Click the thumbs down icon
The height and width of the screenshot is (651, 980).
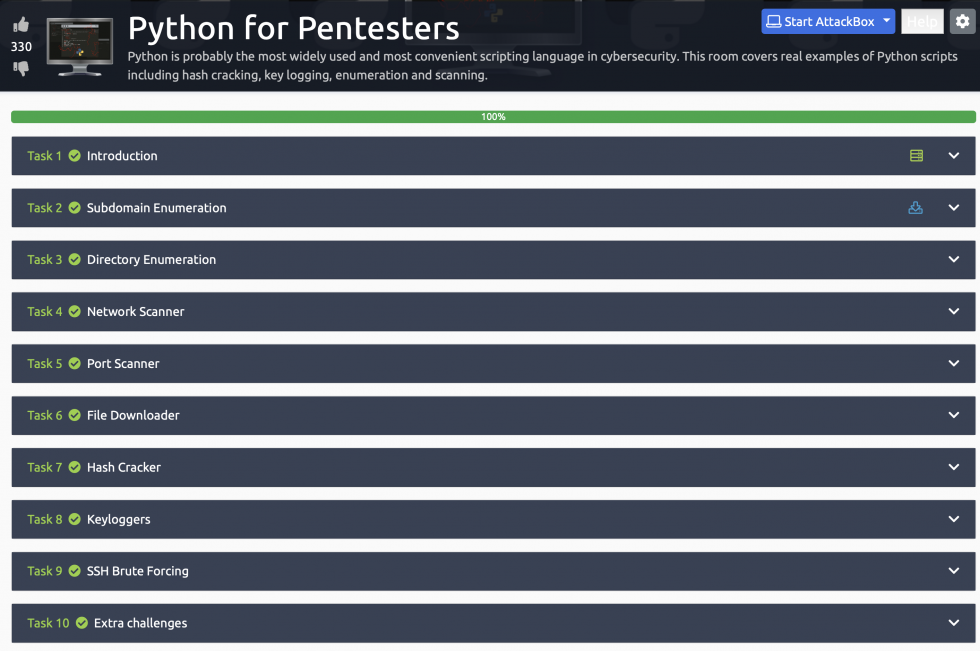pos(21,66)
